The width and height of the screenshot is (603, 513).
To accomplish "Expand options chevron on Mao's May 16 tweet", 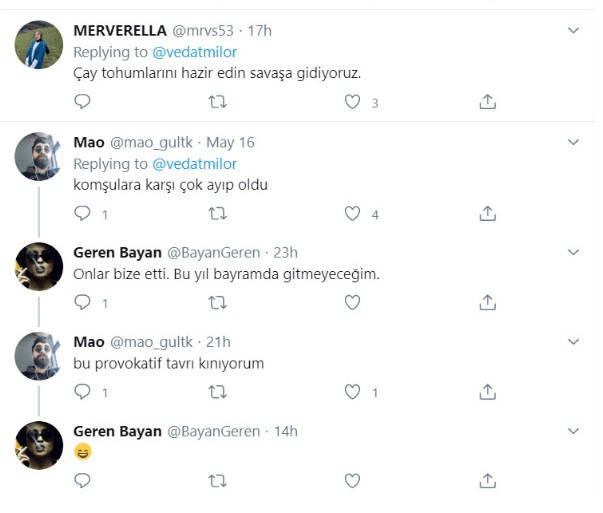I will click(573, 143).
